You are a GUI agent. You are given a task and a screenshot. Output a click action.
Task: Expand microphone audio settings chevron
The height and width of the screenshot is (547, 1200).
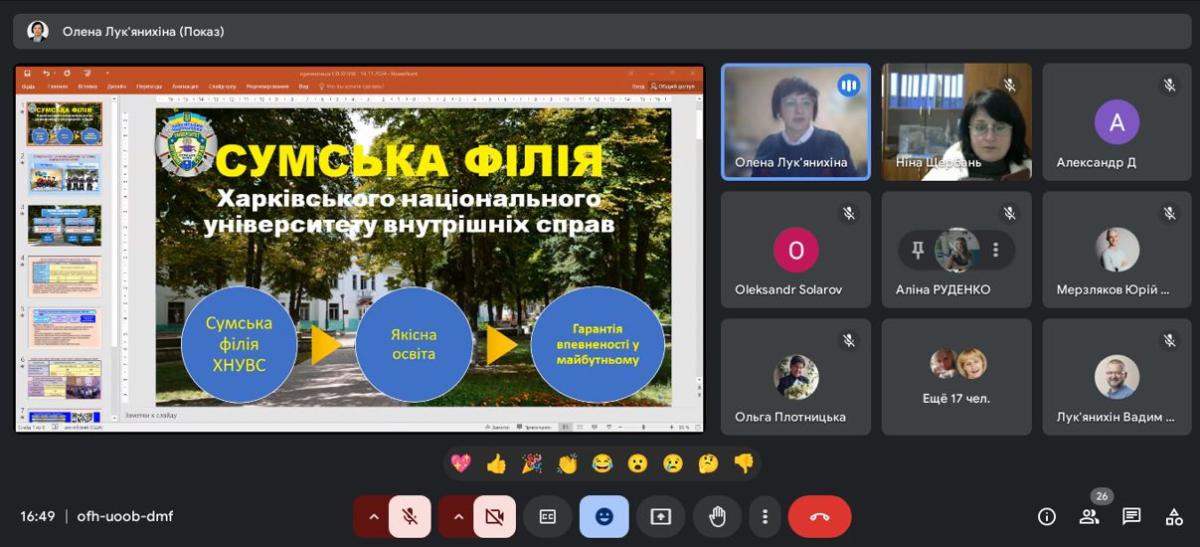(x=373, y=517)
